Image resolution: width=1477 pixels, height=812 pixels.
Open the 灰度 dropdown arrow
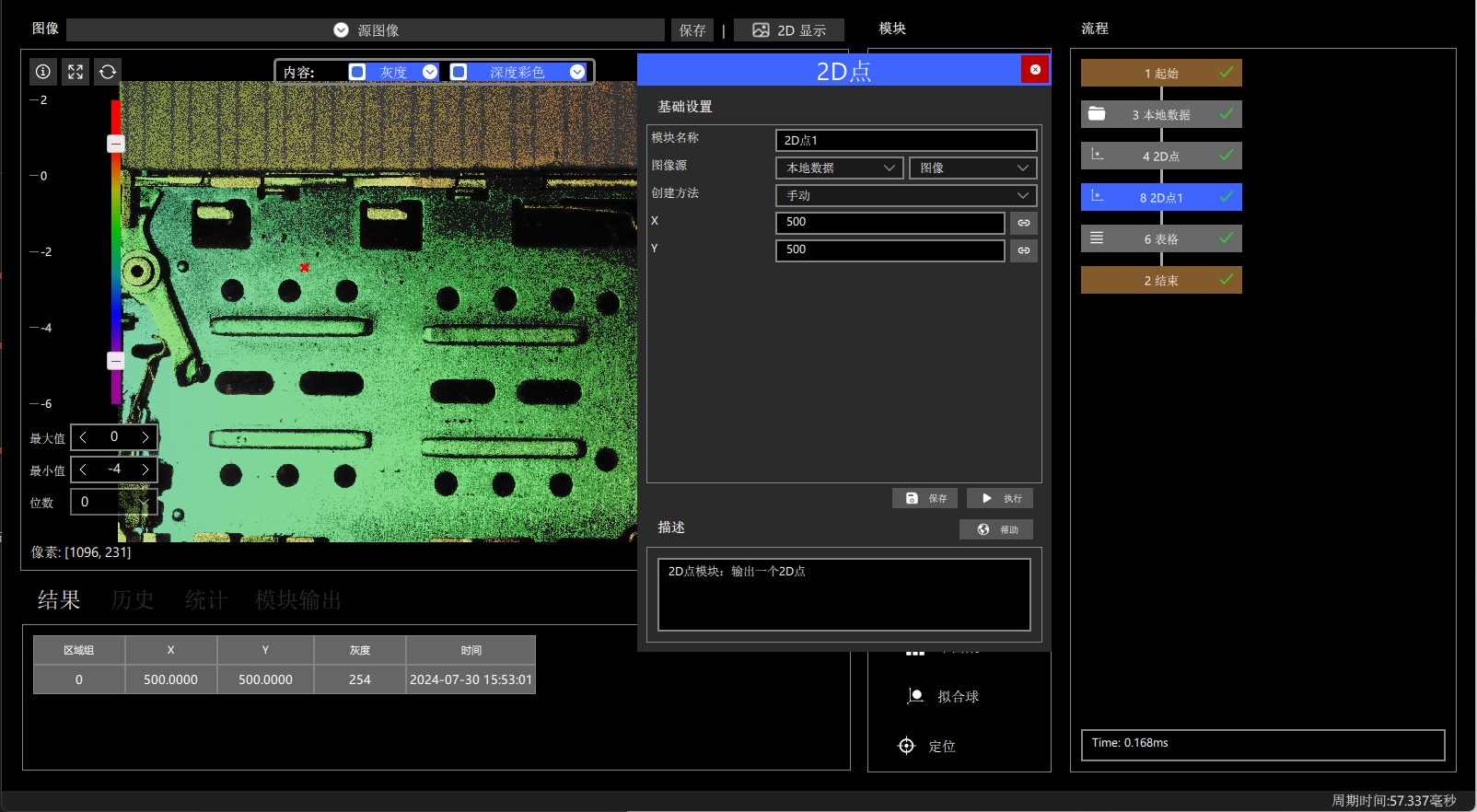click(x=430, y=72)
